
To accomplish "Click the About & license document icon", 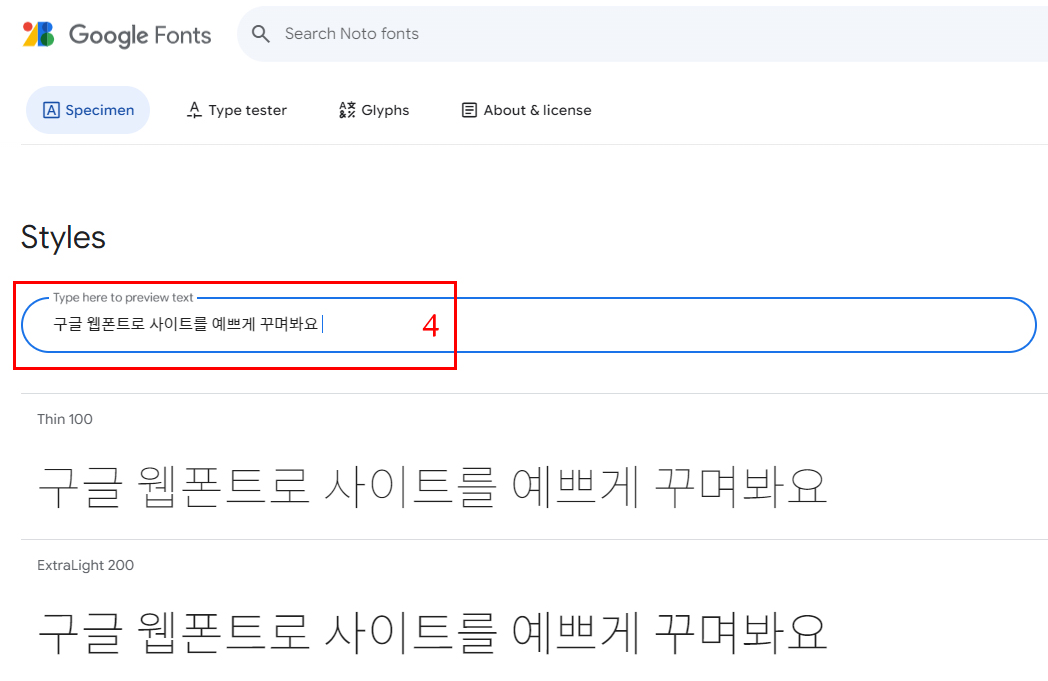I will pos(468,110).
